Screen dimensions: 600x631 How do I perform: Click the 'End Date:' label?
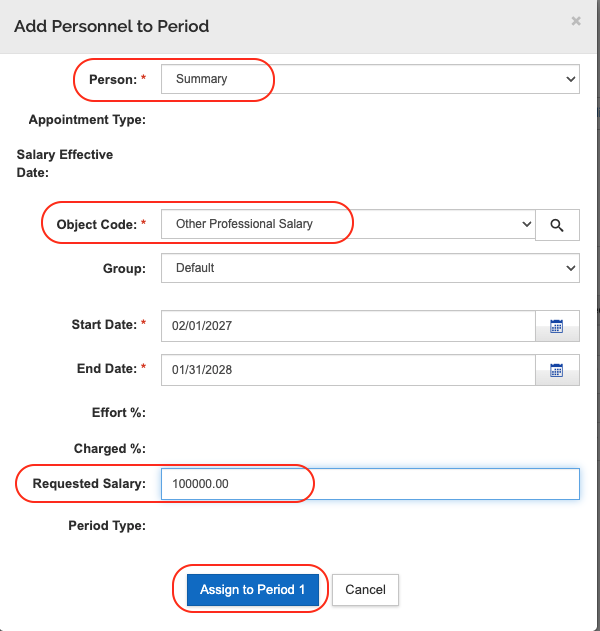(107, 369)
